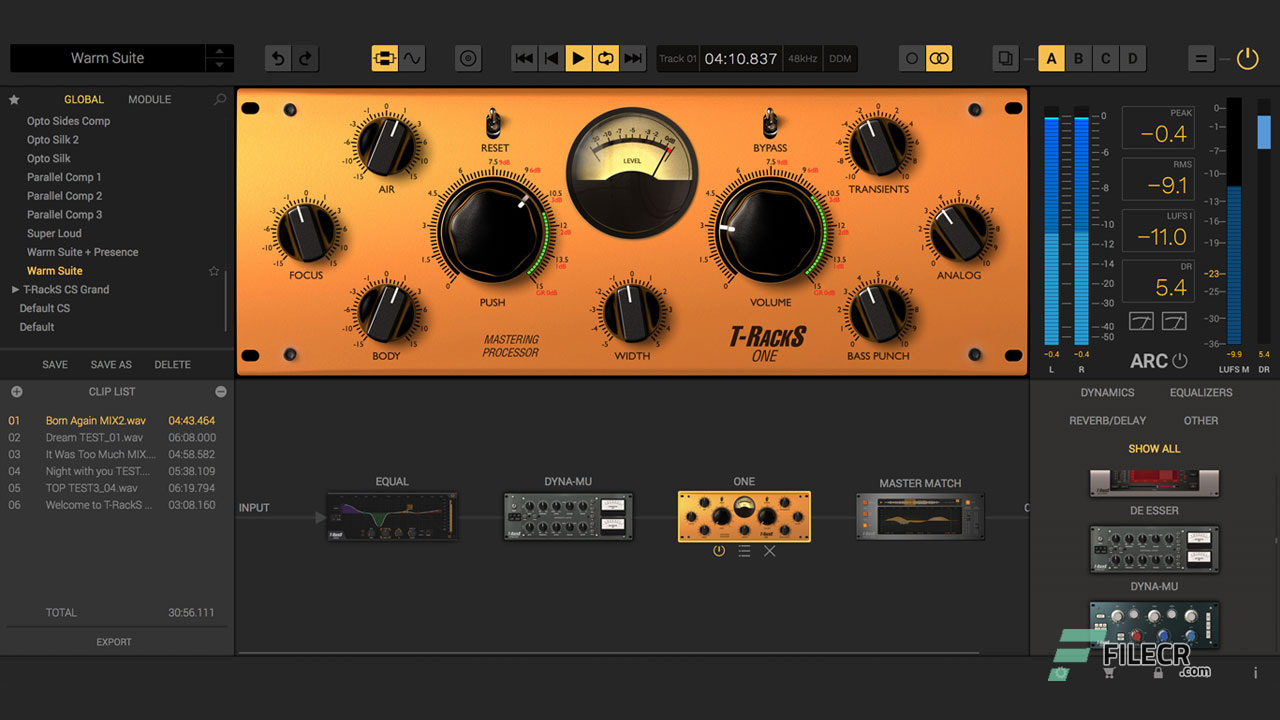Viewport: 1280px width, 720px height.
Task: Remove the ONE module from the chain
Action: (x=770, y=551)
